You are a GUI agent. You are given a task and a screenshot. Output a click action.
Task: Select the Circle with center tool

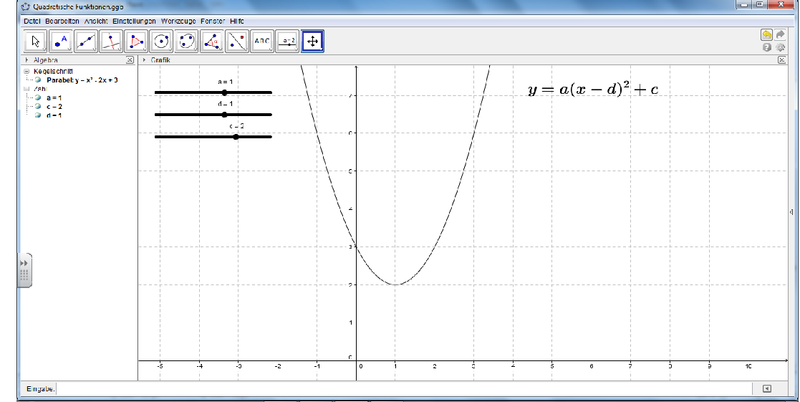click(162, 41)
